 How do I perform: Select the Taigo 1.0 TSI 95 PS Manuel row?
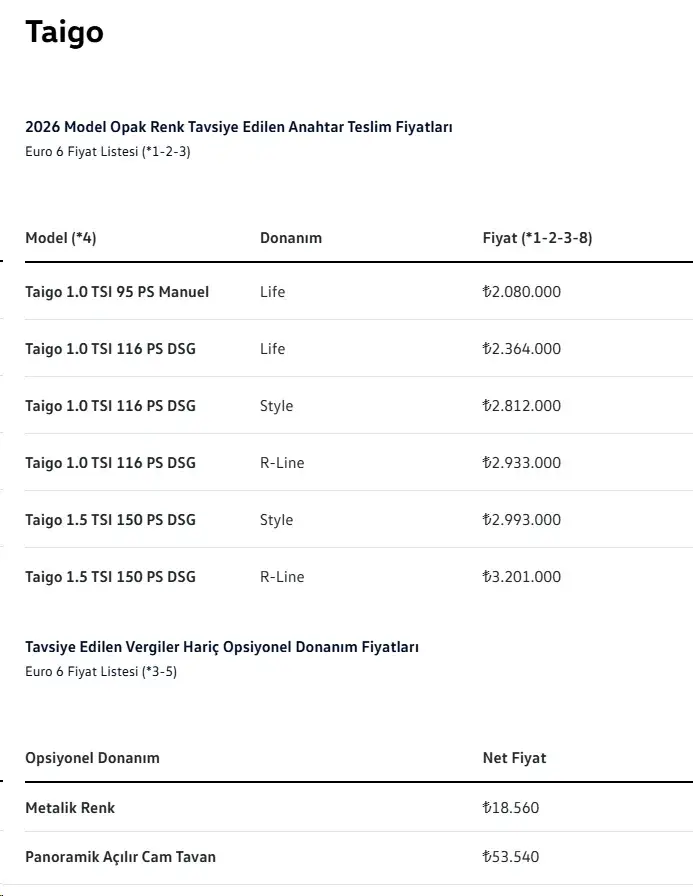coord(359,291)
